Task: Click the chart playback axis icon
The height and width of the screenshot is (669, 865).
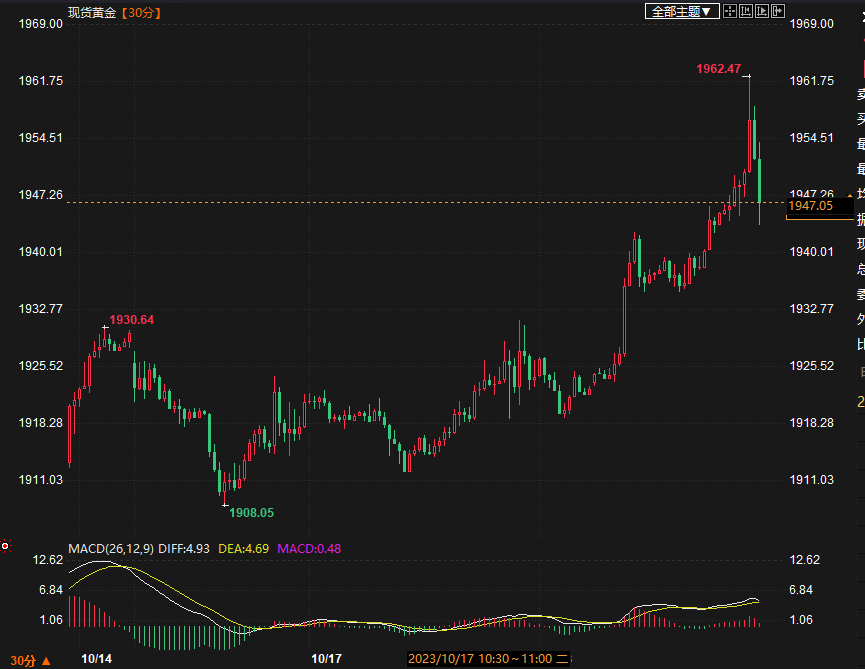Action: [x=762, y=12]
